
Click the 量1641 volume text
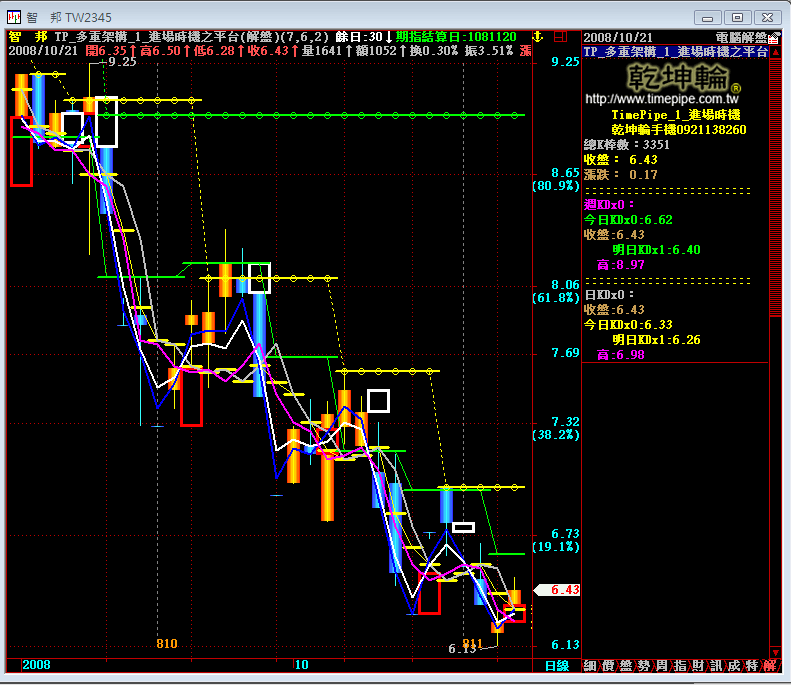322,51
